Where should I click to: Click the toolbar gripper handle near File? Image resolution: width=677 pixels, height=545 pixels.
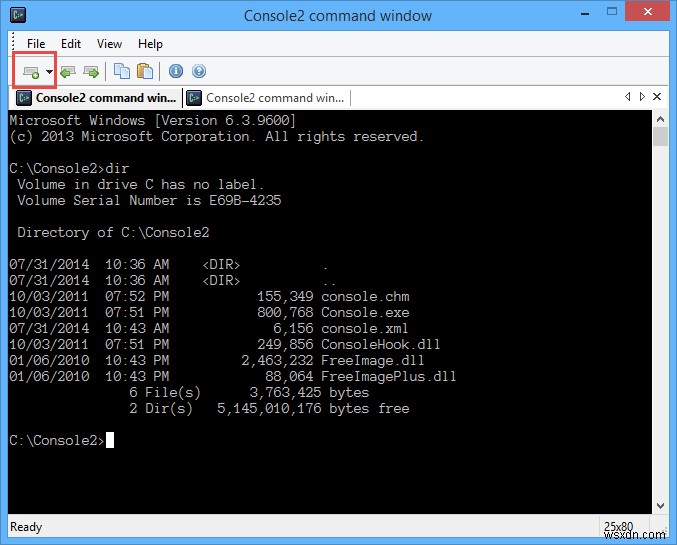point(13,43)
